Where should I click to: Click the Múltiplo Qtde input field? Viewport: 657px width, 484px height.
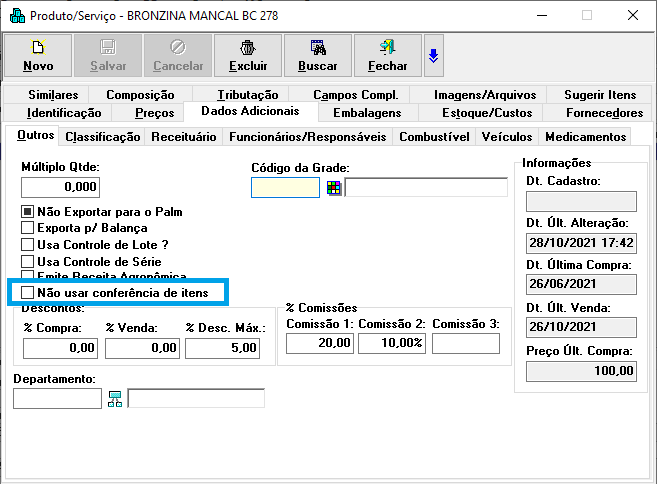pyautogui.click(x=60, y=187)
